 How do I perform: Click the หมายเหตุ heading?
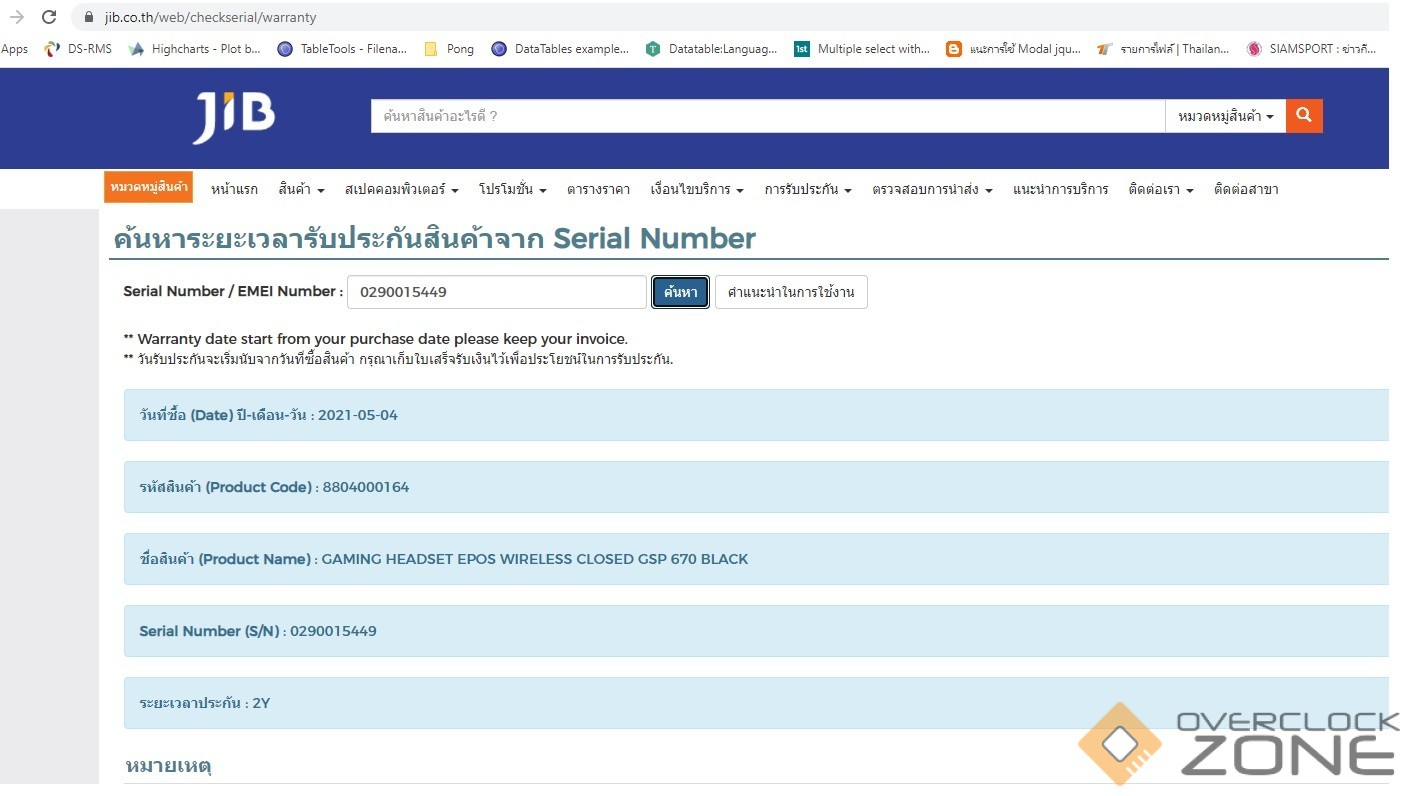[168, 766]
